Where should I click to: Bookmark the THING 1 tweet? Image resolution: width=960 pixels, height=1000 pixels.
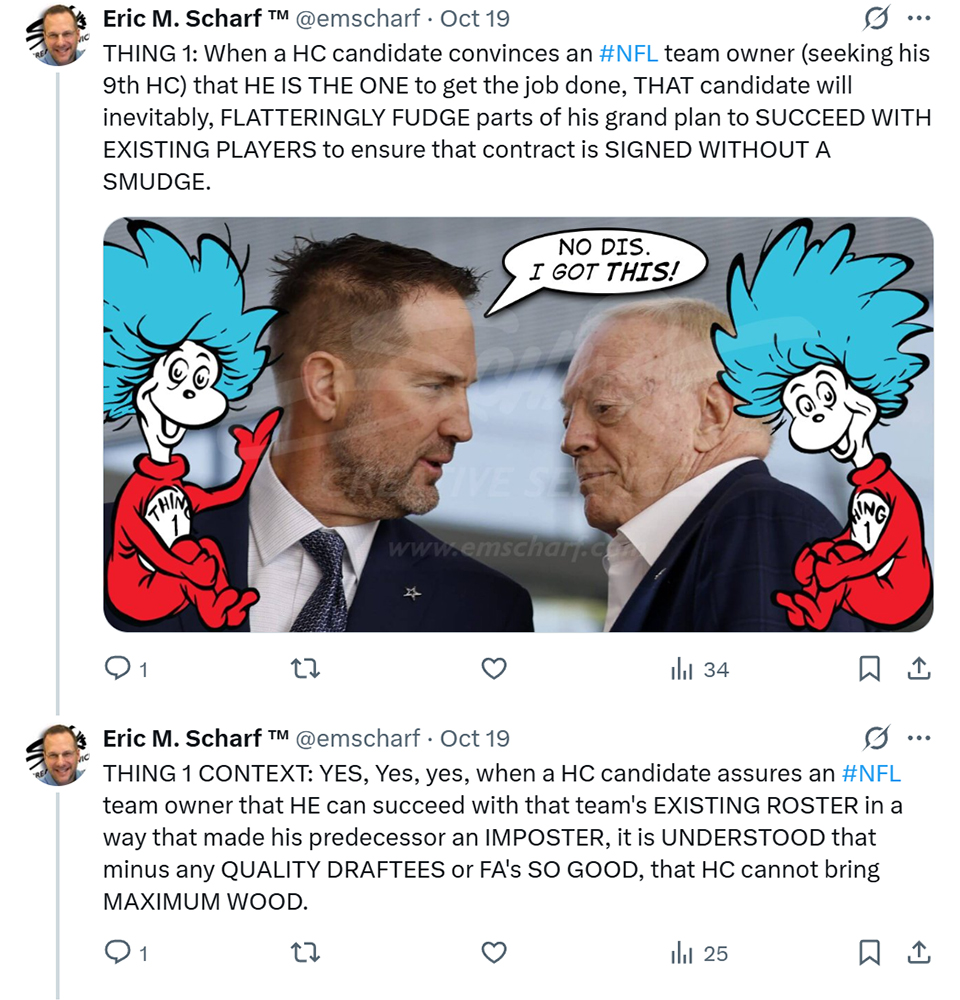click(870, 669)
